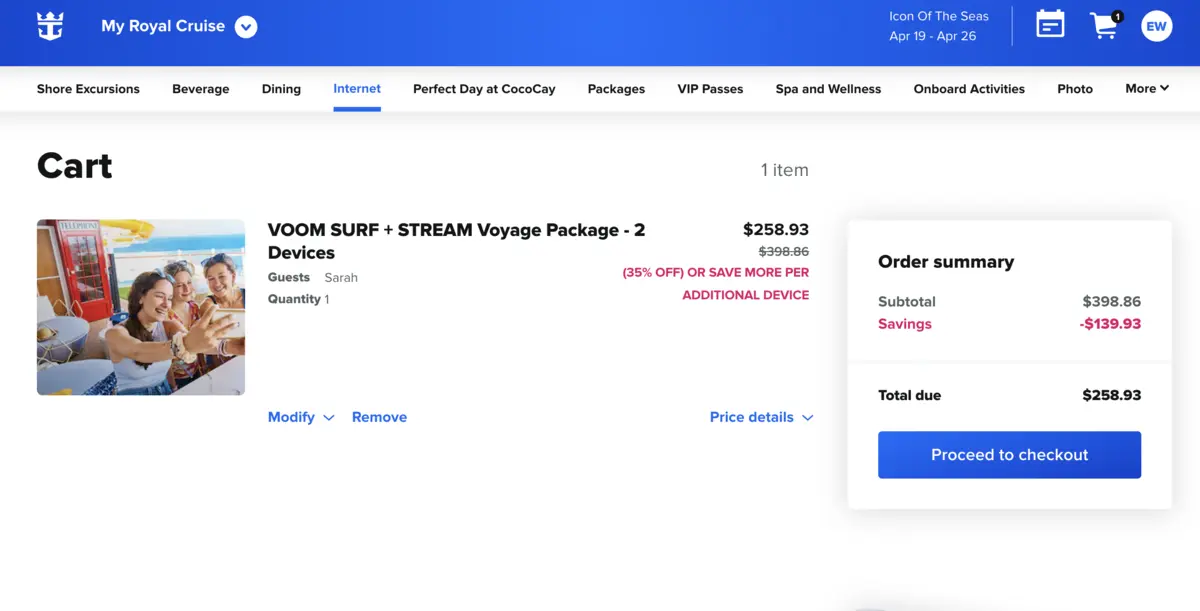Open the shopping cart icon
This screenshot has height=611, width=1200.
1105,26
